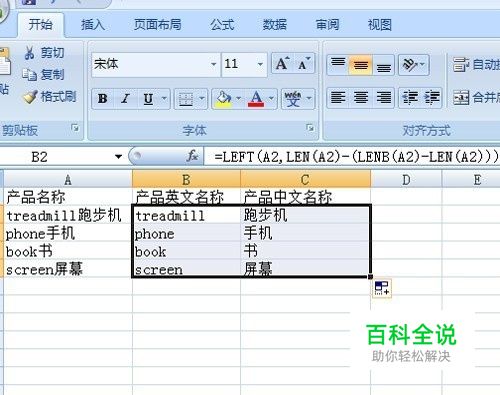Viewport: 500px width, 395px height.
Task: Toggle bold formatting
Action: coord(103,99)
